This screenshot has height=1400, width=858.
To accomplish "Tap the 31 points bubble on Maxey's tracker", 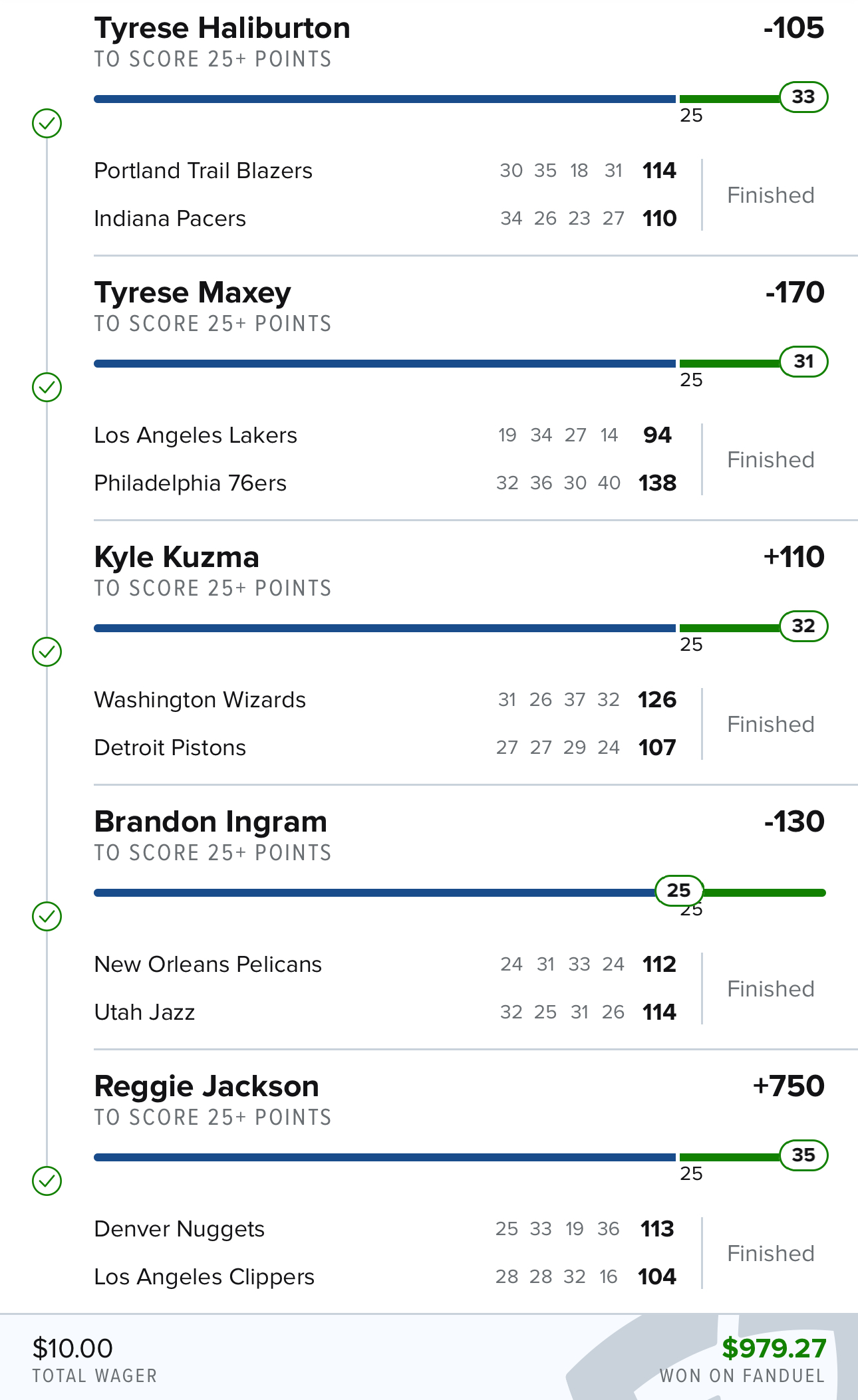I will 803,362.
